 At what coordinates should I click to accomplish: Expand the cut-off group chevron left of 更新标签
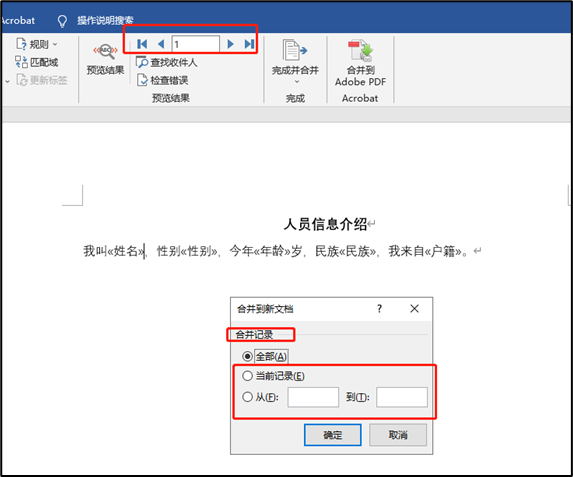pos(7,81)
